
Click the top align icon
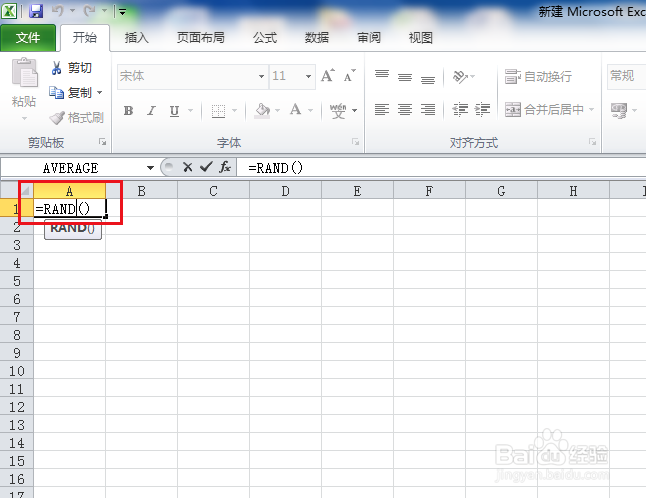coord(382,76)
